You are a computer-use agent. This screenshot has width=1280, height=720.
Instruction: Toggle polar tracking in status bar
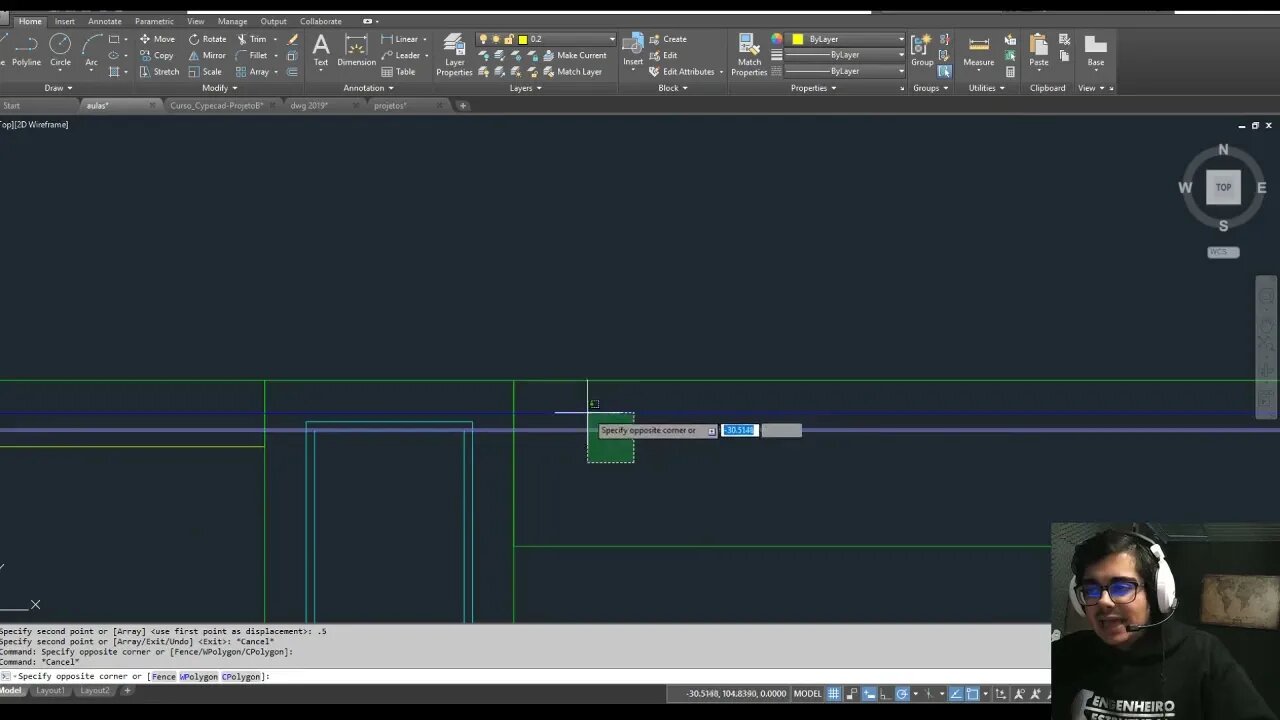pos(902,694)
